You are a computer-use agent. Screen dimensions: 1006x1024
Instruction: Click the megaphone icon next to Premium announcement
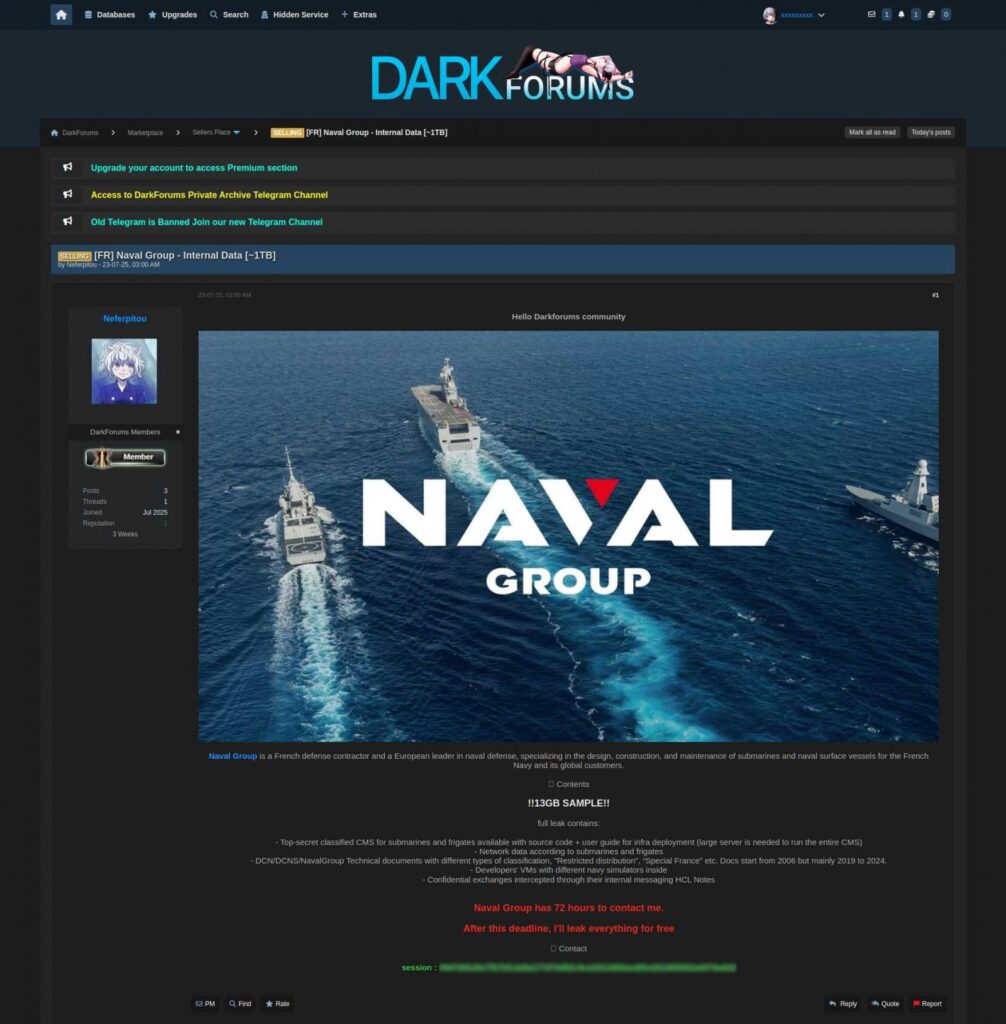(68, 167)
